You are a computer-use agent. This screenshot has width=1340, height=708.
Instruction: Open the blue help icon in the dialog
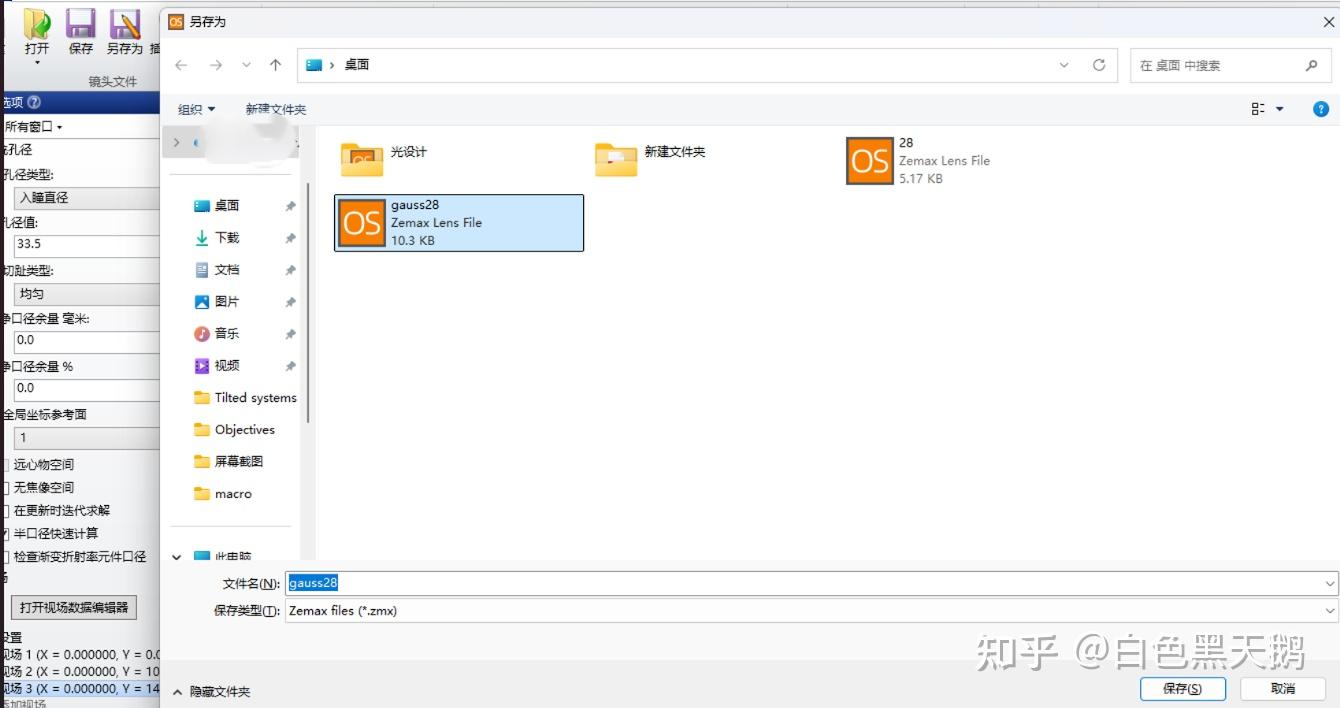point(1321,109)
